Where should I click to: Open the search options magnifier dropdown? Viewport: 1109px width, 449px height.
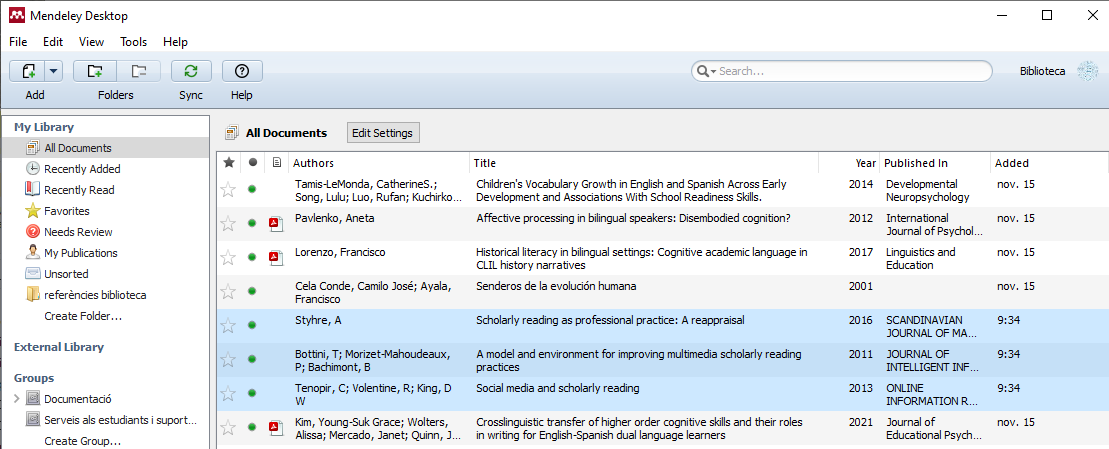click(707, 71)
